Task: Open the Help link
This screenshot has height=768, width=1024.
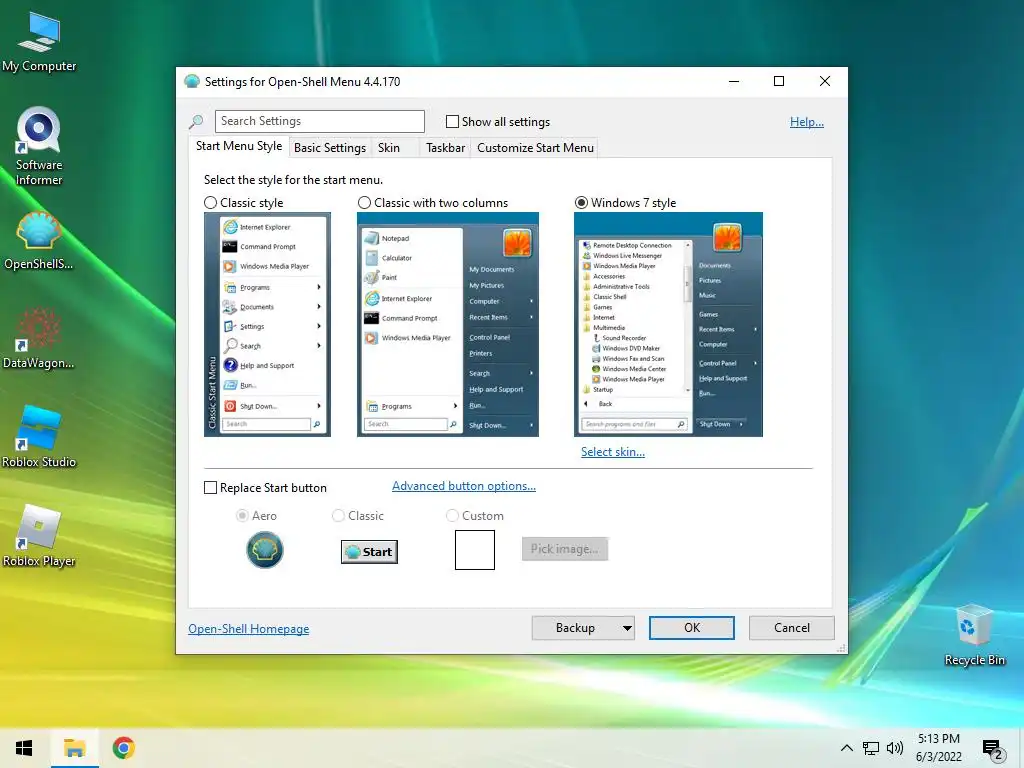Action: (807, 122)
